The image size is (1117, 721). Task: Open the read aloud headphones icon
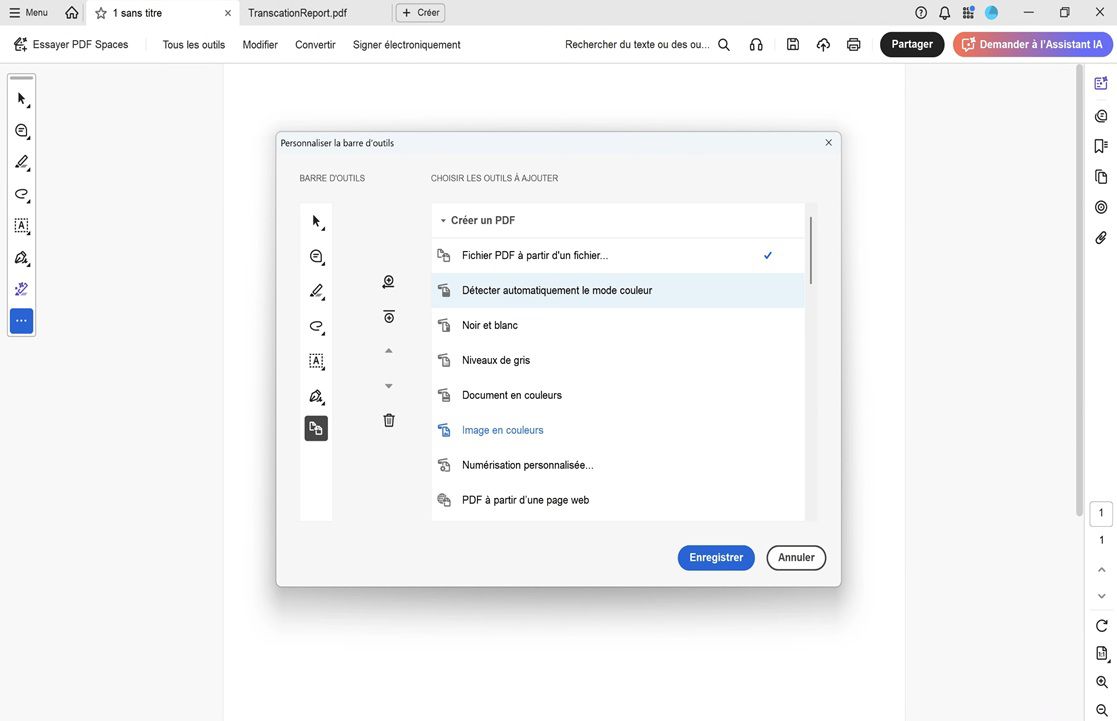[x=751, y=42]
